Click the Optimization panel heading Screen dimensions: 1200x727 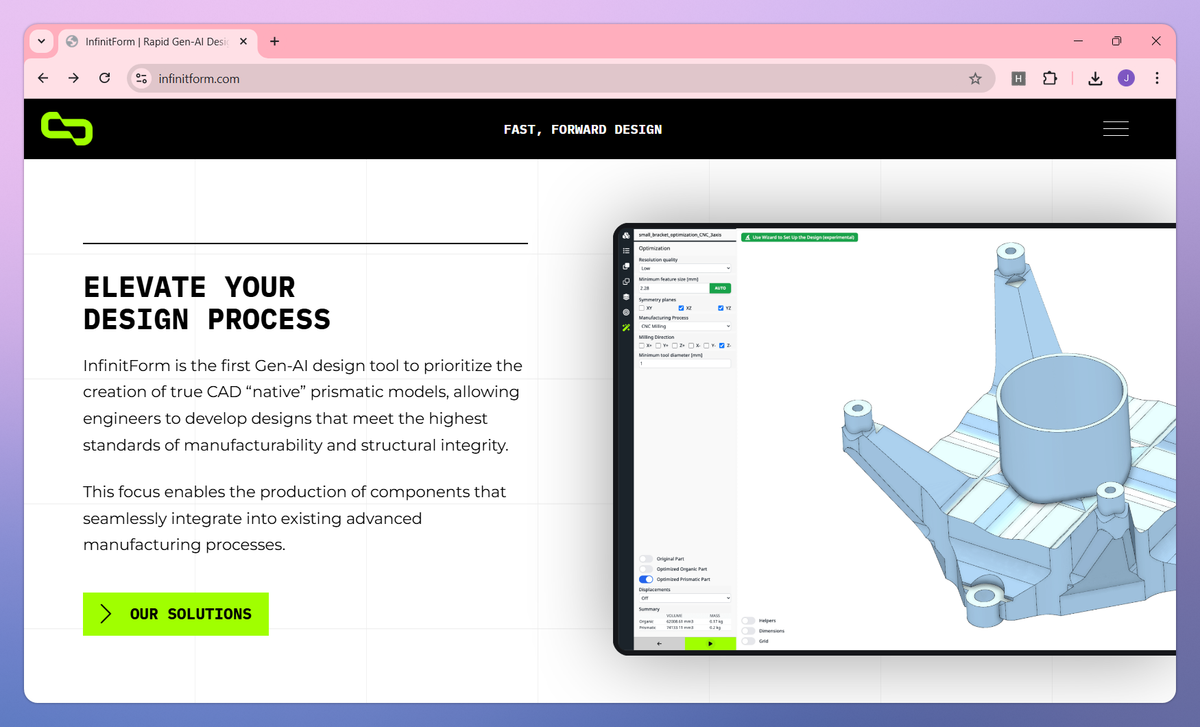(655, 248)
